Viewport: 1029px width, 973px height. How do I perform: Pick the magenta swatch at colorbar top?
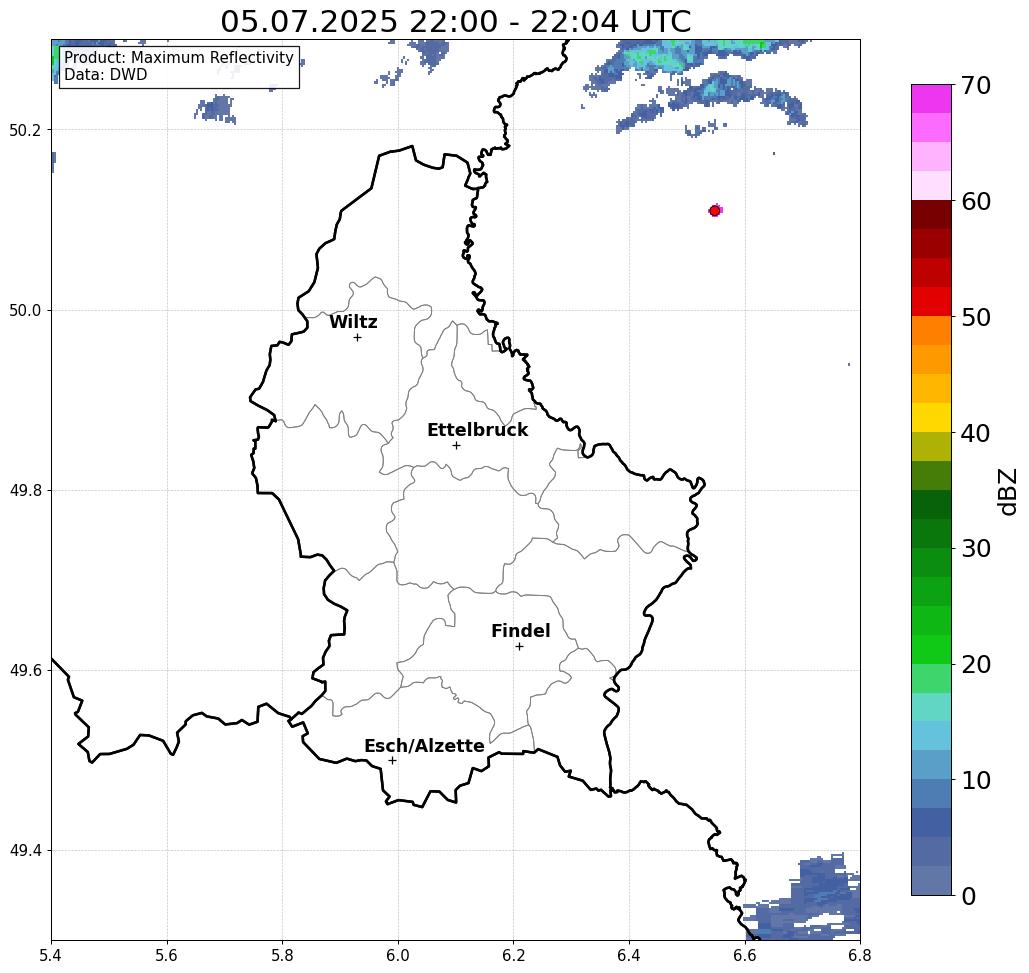[x=931, y=99]
